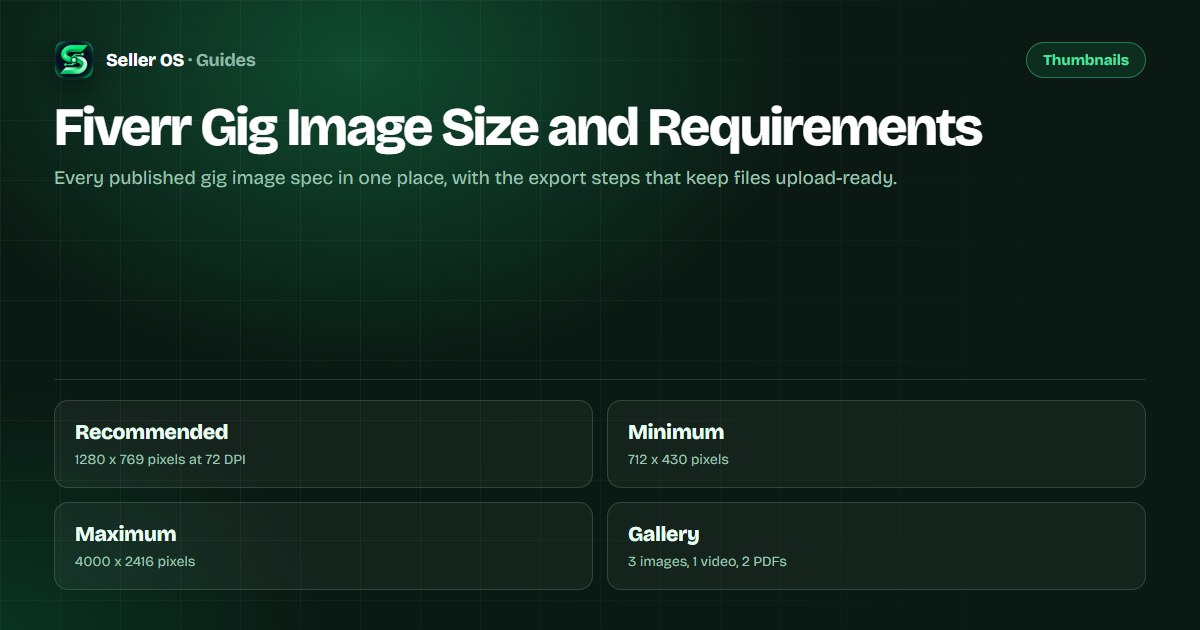Image resolution: width=1200 pixels, height=630 pixels.
Task: Open the Thumbnails tag pill
Action: click(x=1086, y=60)
